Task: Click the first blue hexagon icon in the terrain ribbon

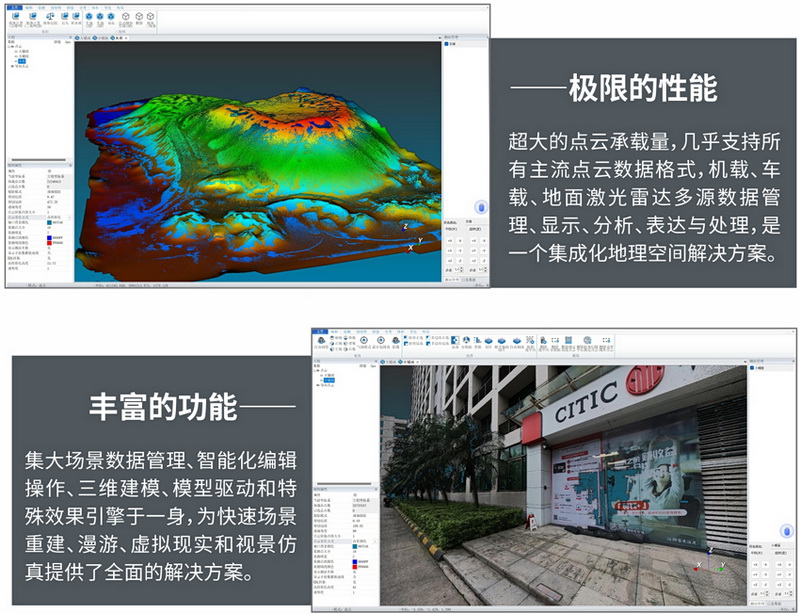Action: coord(89,17)
